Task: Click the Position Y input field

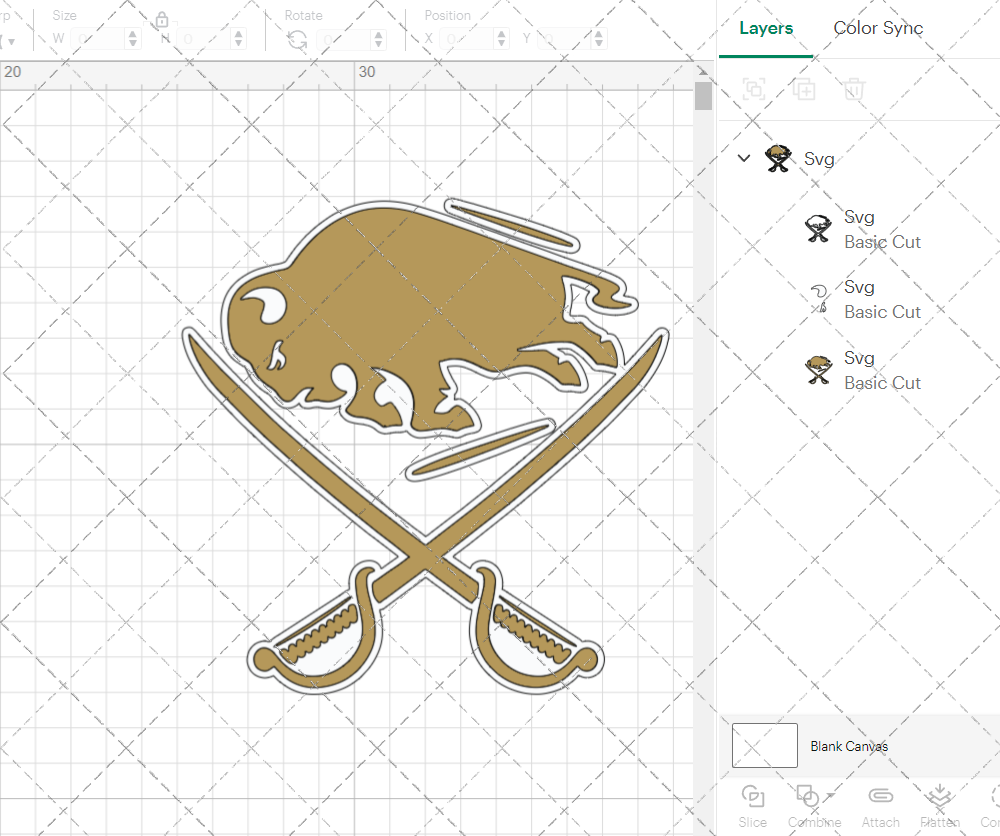Action: 565,39
